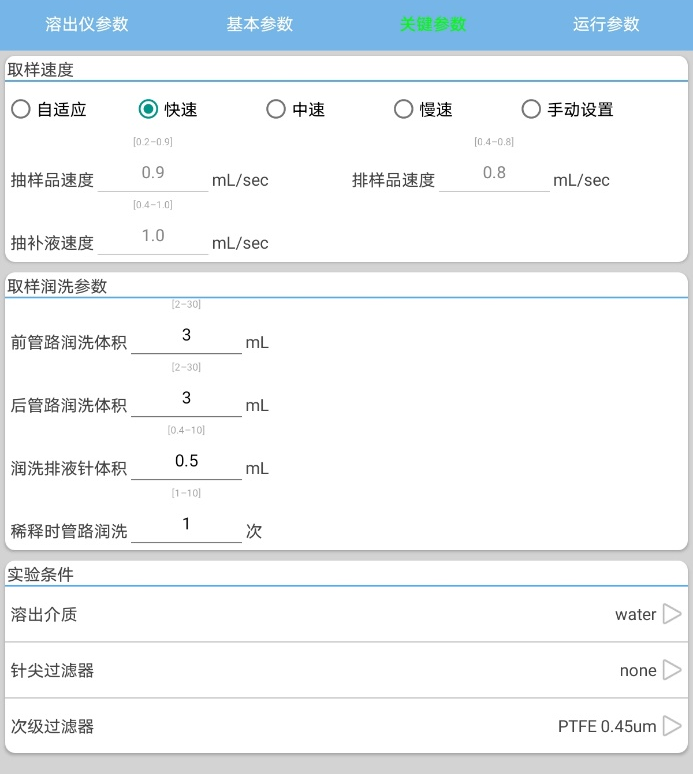
Task: Click the 稀释时管路润洗 count field
Action: point(186,525)
